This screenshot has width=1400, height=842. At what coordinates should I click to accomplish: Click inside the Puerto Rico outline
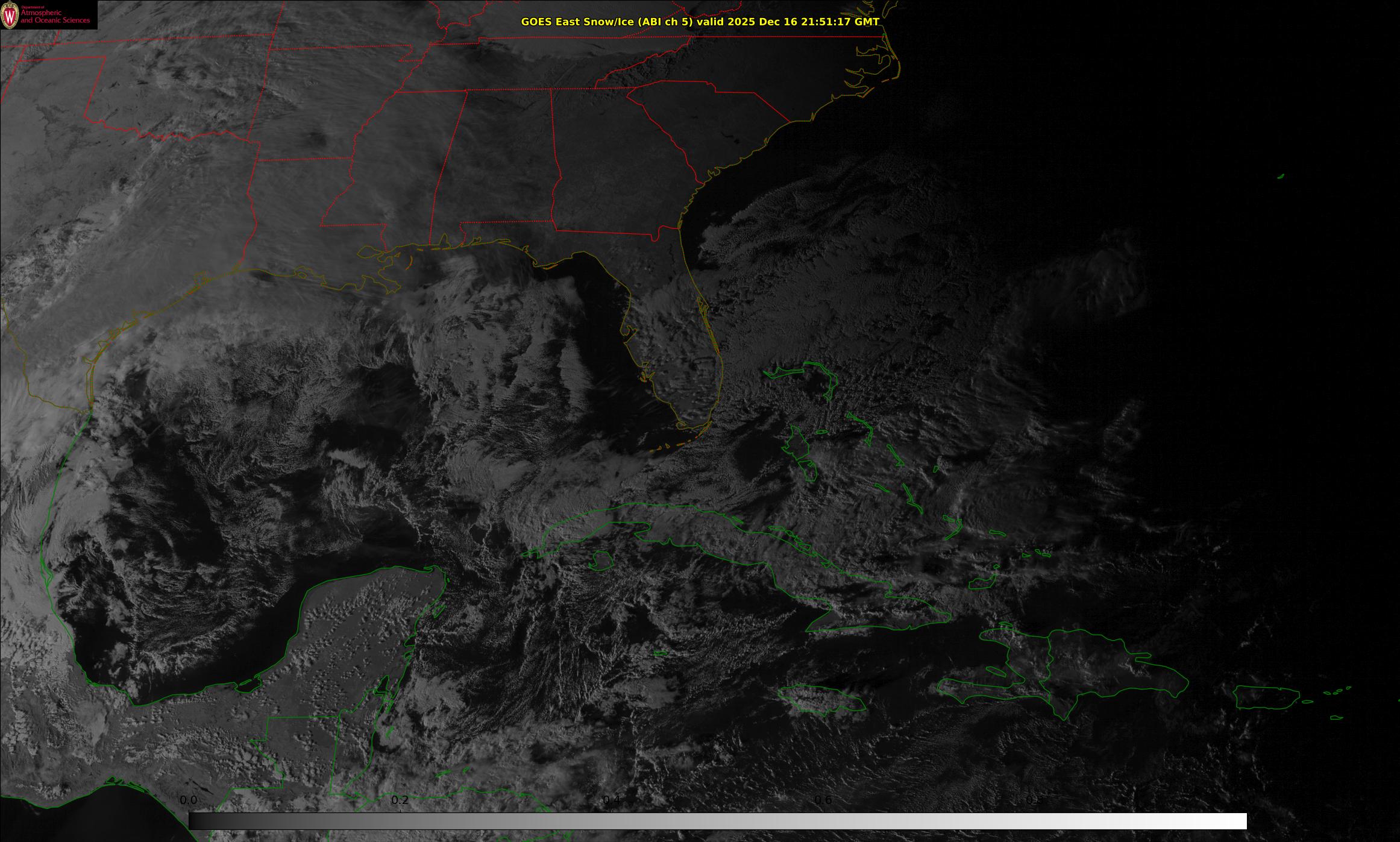click(x=1266, y=697)
